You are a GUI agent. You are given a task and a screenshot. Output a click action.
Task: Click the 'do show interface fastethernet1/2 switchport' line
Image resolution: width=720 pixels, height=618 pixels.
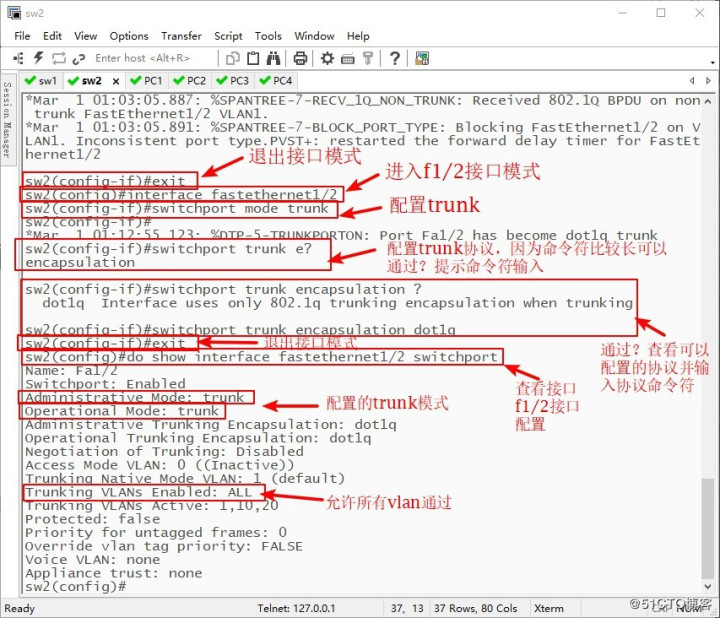[x=261, y=357]
